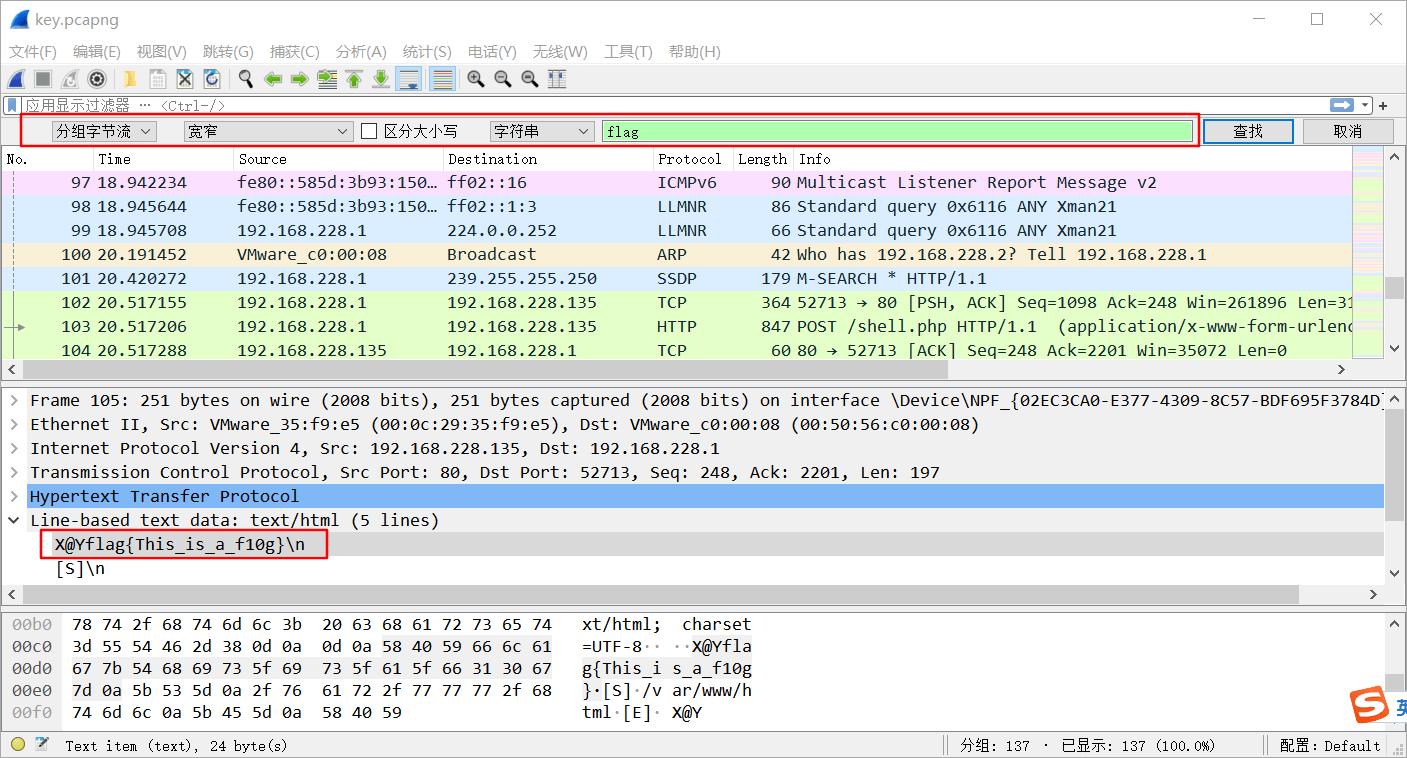The height and width of the screenshot is (758, 1407).
Task: Open the 分析(A) menu
Action: 361,52
